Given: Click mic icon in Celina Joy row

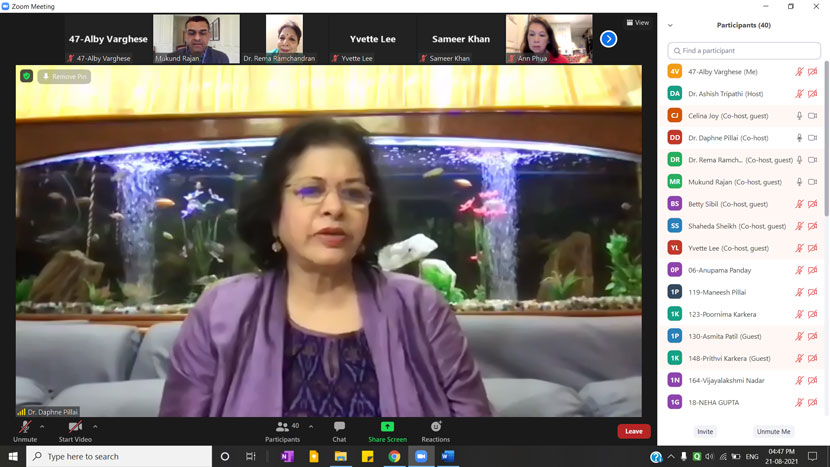Looking at the screenshot, I should pos(799,115).
